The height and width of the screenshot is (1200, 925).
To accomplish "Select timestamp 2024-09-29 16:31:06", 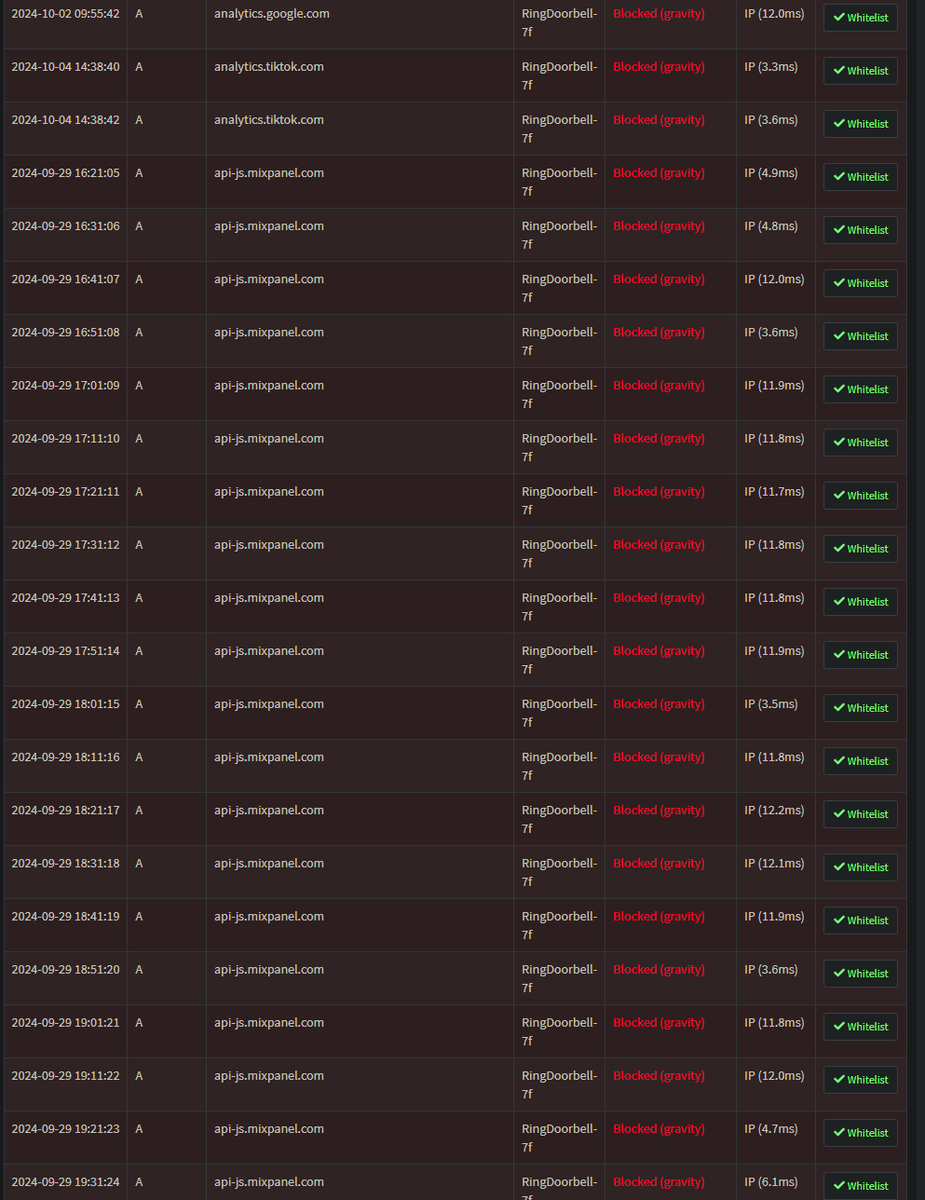I will [x=65, y=226].
